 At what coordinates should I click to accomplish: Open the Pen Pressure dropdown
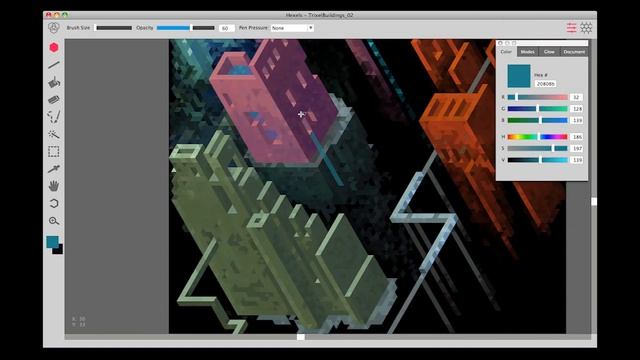point(292,28)
